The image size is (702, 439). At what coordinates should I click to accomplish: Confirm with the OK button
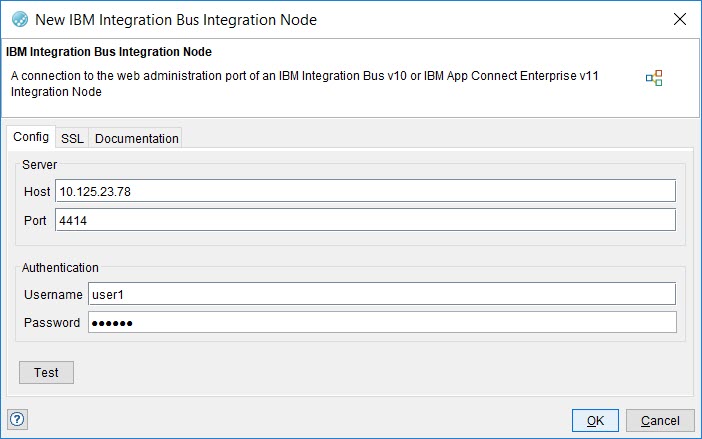(x=595, y=421)
